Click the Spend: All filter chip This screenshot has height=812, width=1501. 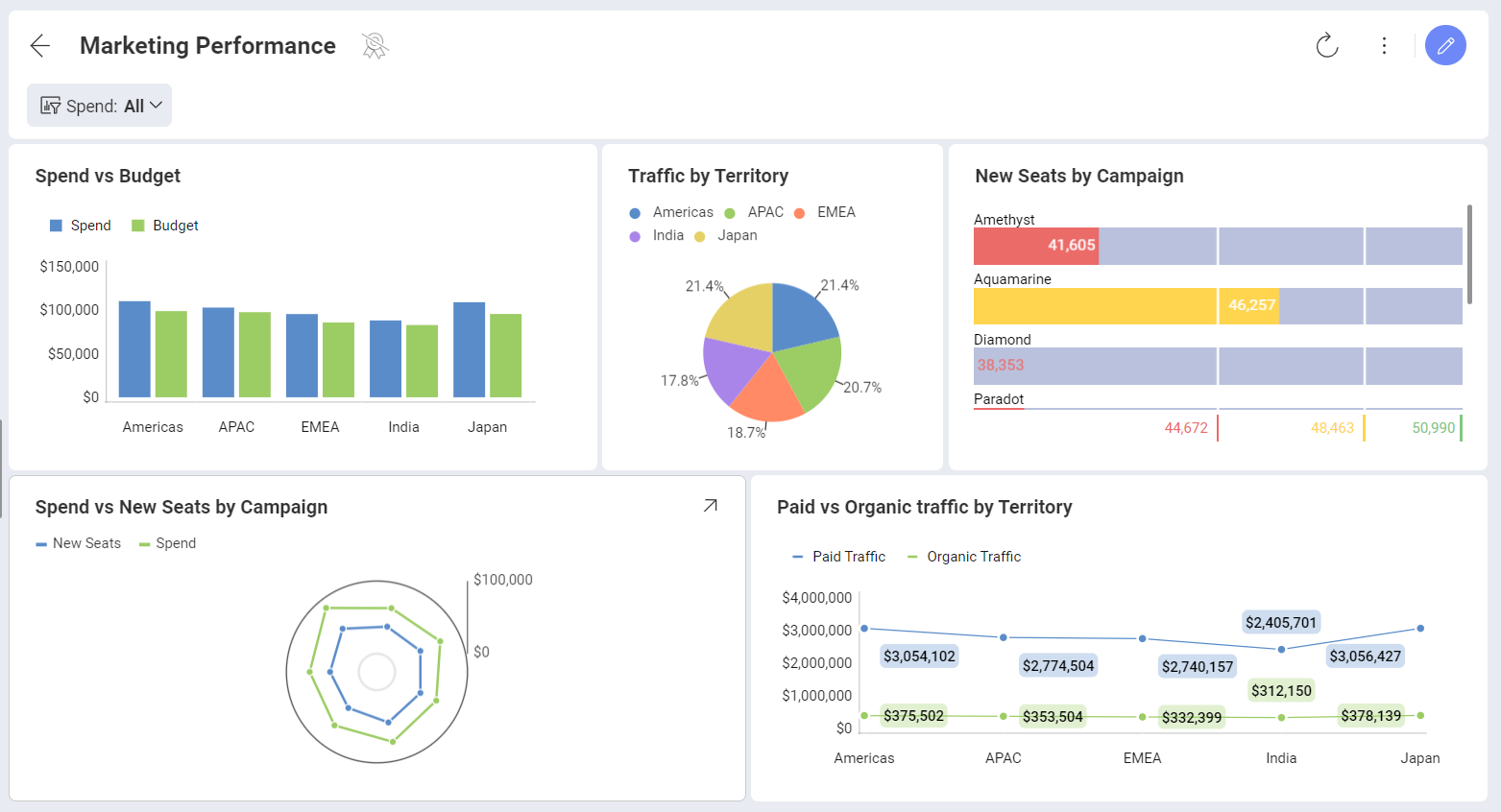click(x=99, y=105)
